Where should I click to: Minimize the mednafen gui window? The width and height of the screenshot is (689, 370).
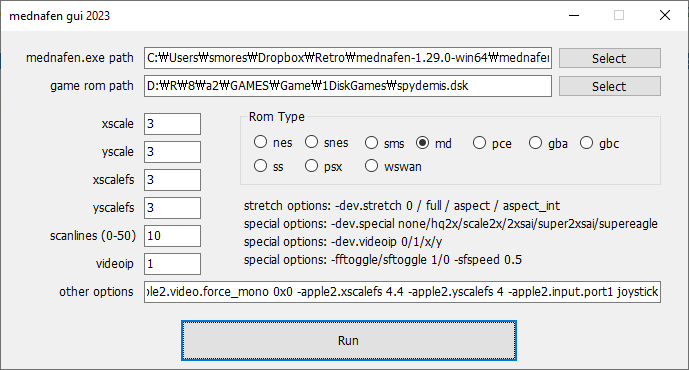(574, 15)
